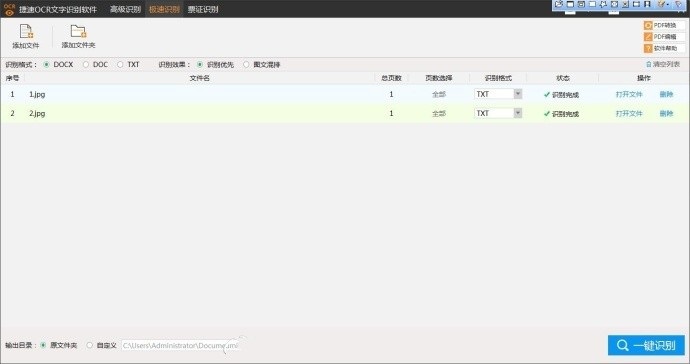The image size is (690, 364).
Task: Set output directory to 原文件夹
Action: (43, 345)
